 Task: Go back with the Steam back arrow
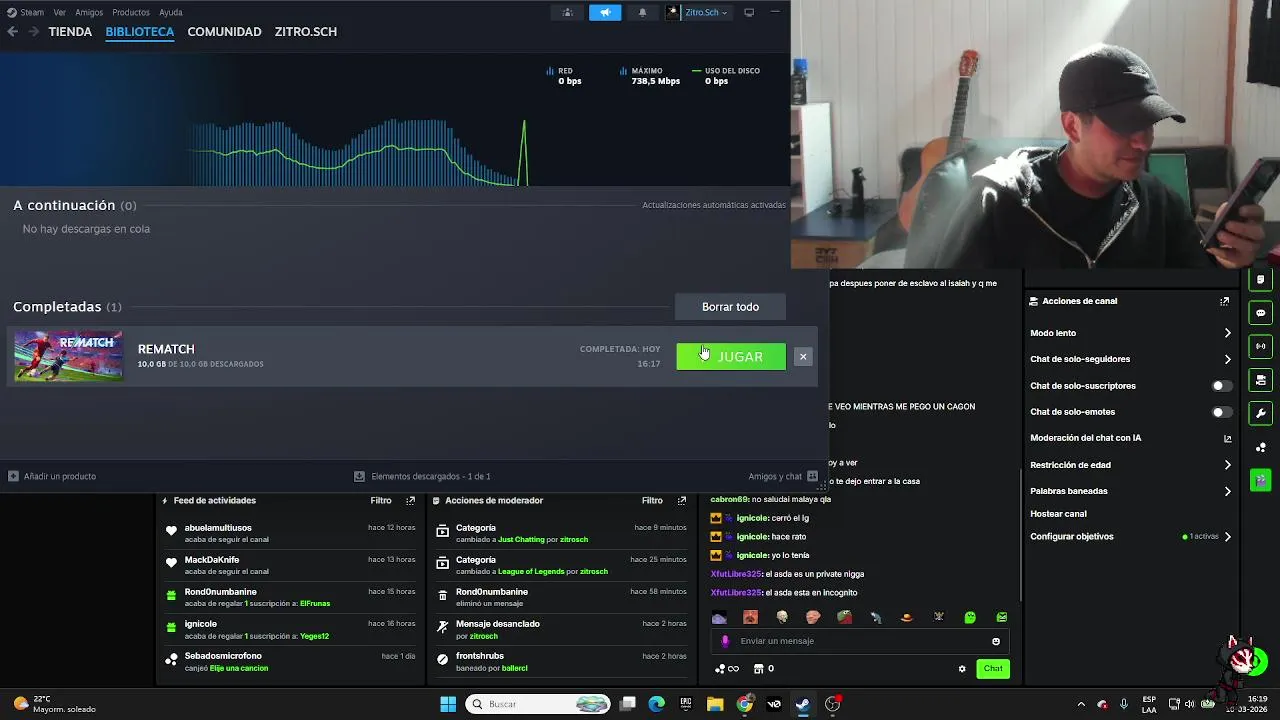coord(12,31)
